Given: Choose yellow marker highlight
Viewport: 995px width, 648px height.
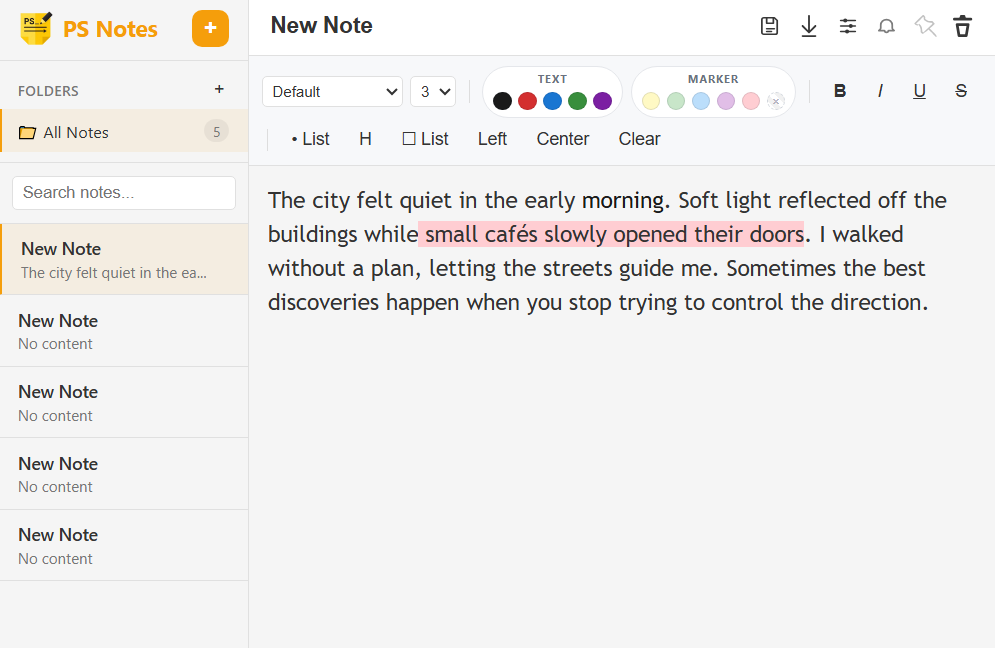Looking at the screenshot, I should coord(651,101).
